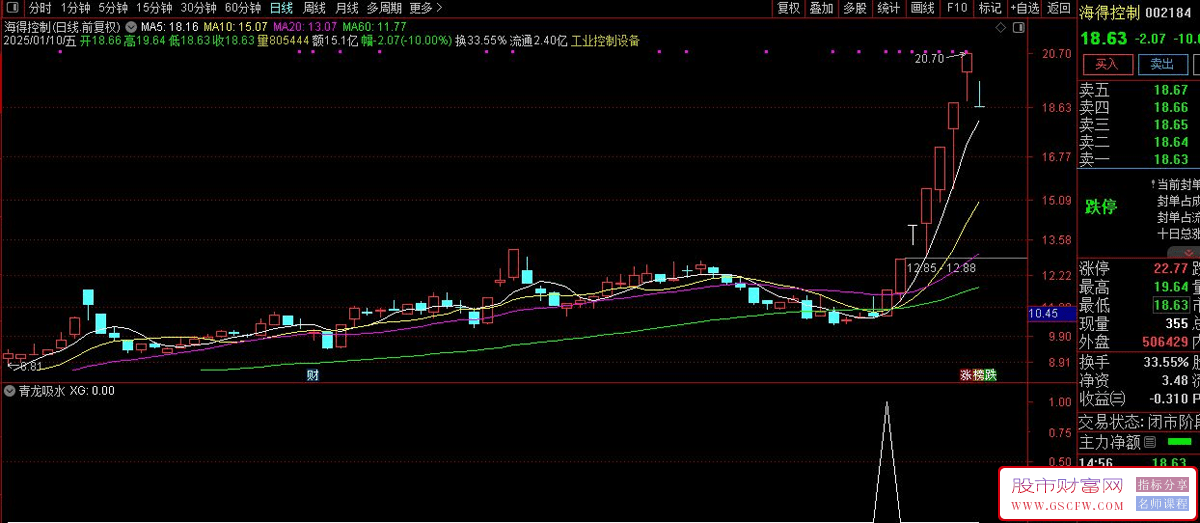This screenshot has height=523, width=1200.
Task: Open the 画线 drawing tools
Action: (923, 8)
